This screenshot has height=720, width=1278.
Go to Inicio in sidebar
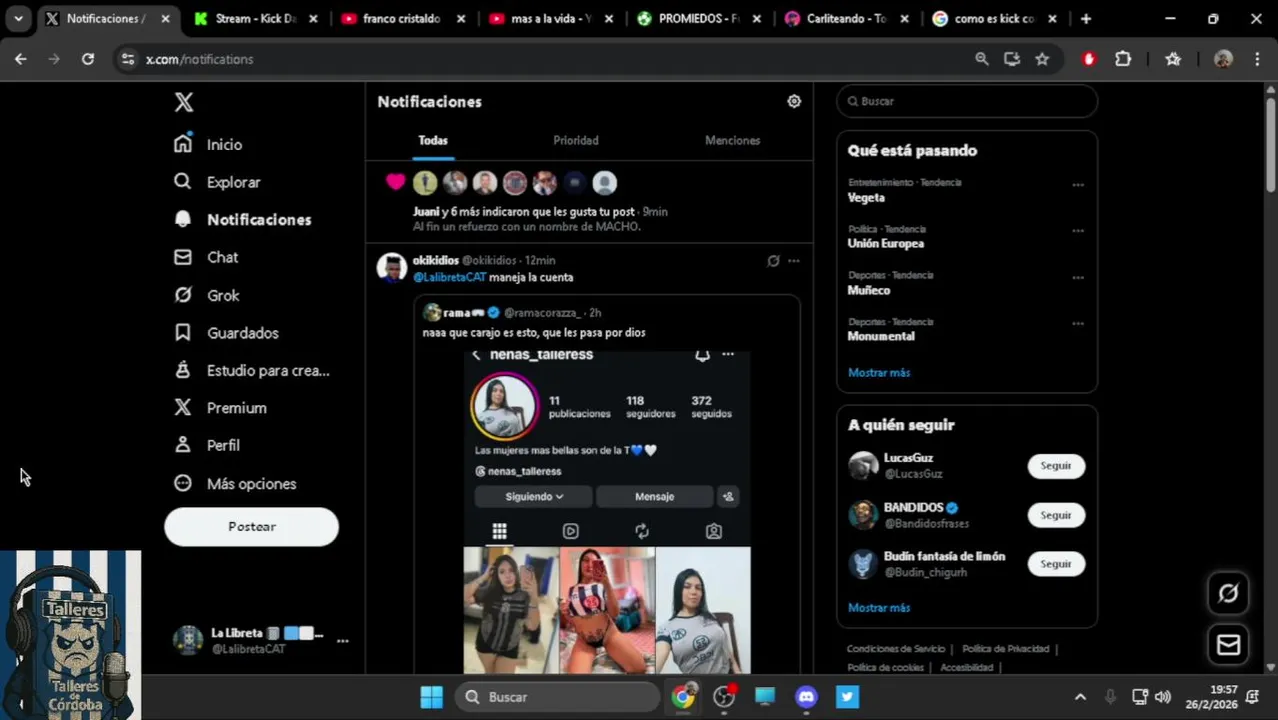coord(208,144)
